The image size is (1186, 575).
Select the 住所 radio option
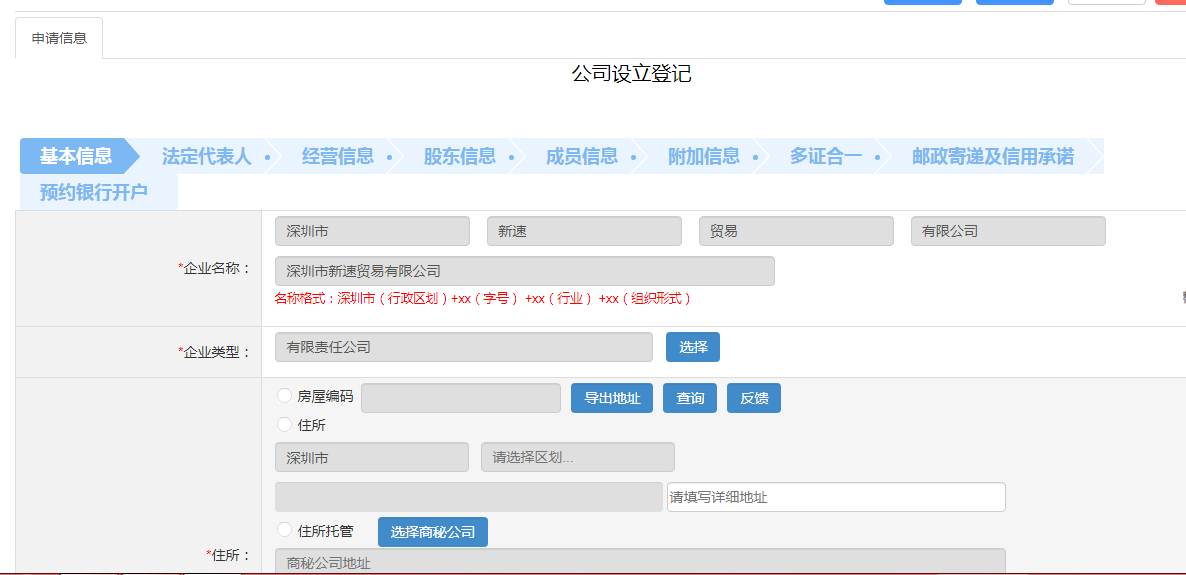point(284,424)
